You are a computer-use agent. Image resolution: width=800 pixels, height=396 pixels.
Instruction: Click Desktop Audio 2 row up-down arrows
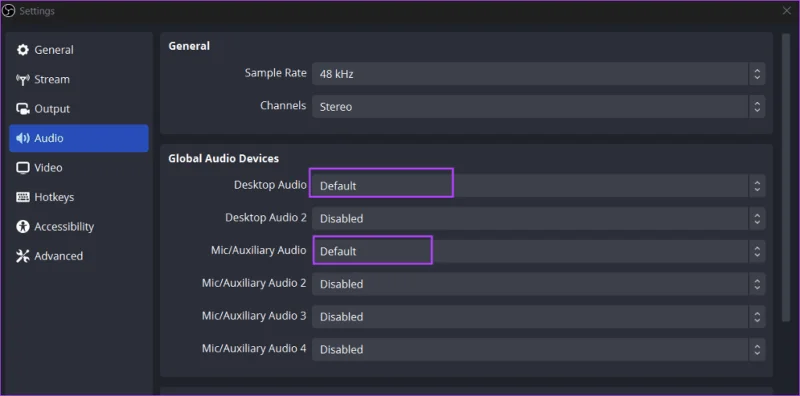tap(757, 218)
